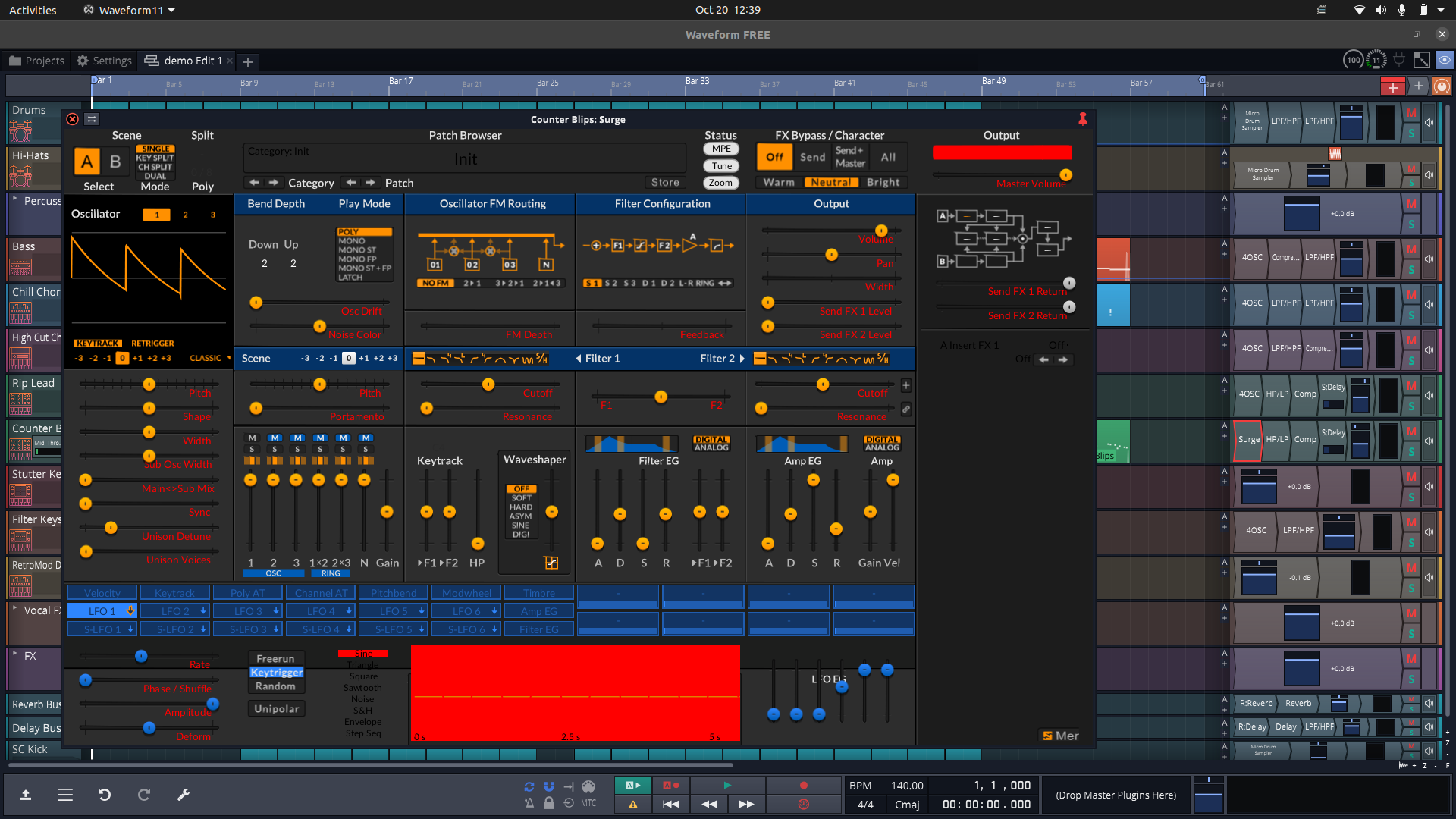The height and width of the screenshot is (819, 1456).
Task: Return playhead to start of edit
Action: (671, 805)
